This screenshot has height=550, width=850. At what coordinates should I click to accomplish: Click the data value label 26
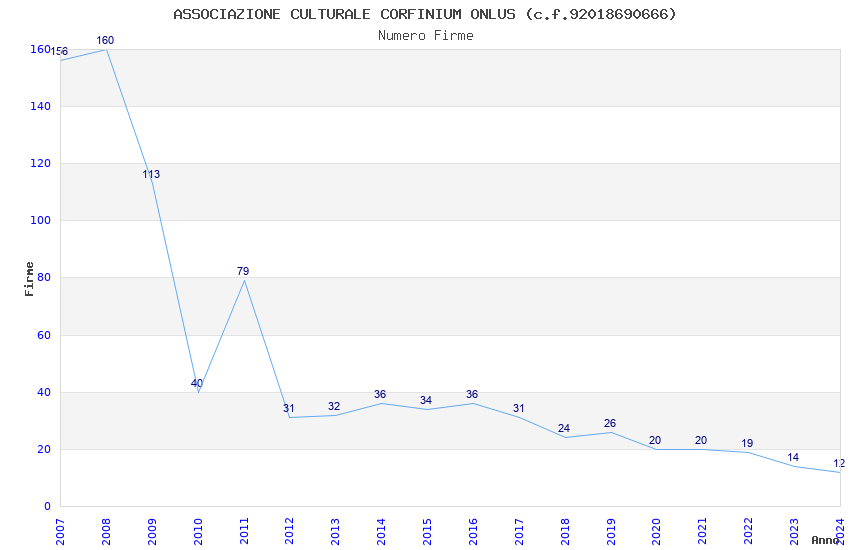610,423
